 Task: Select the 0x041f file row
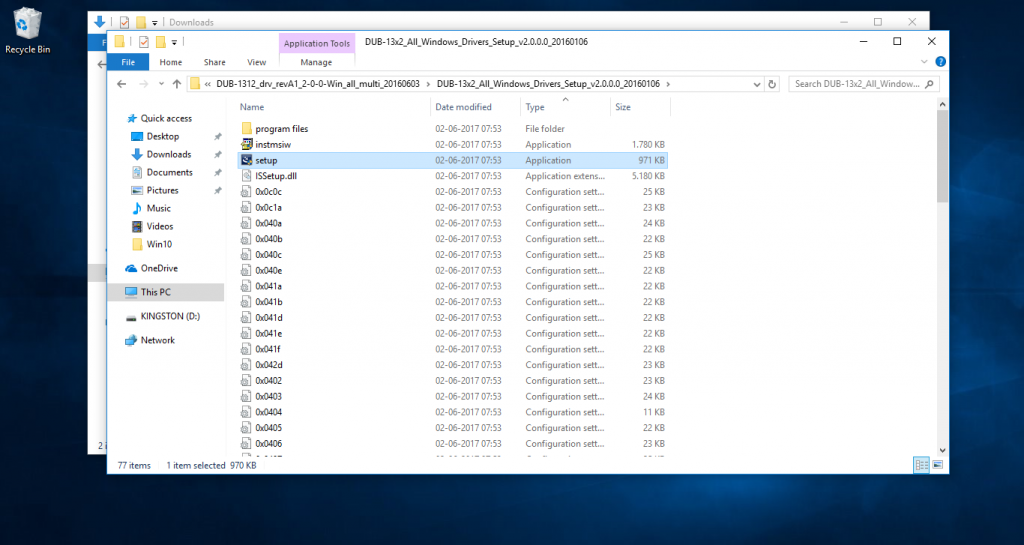pyautogui.click(x=452, y=349)
